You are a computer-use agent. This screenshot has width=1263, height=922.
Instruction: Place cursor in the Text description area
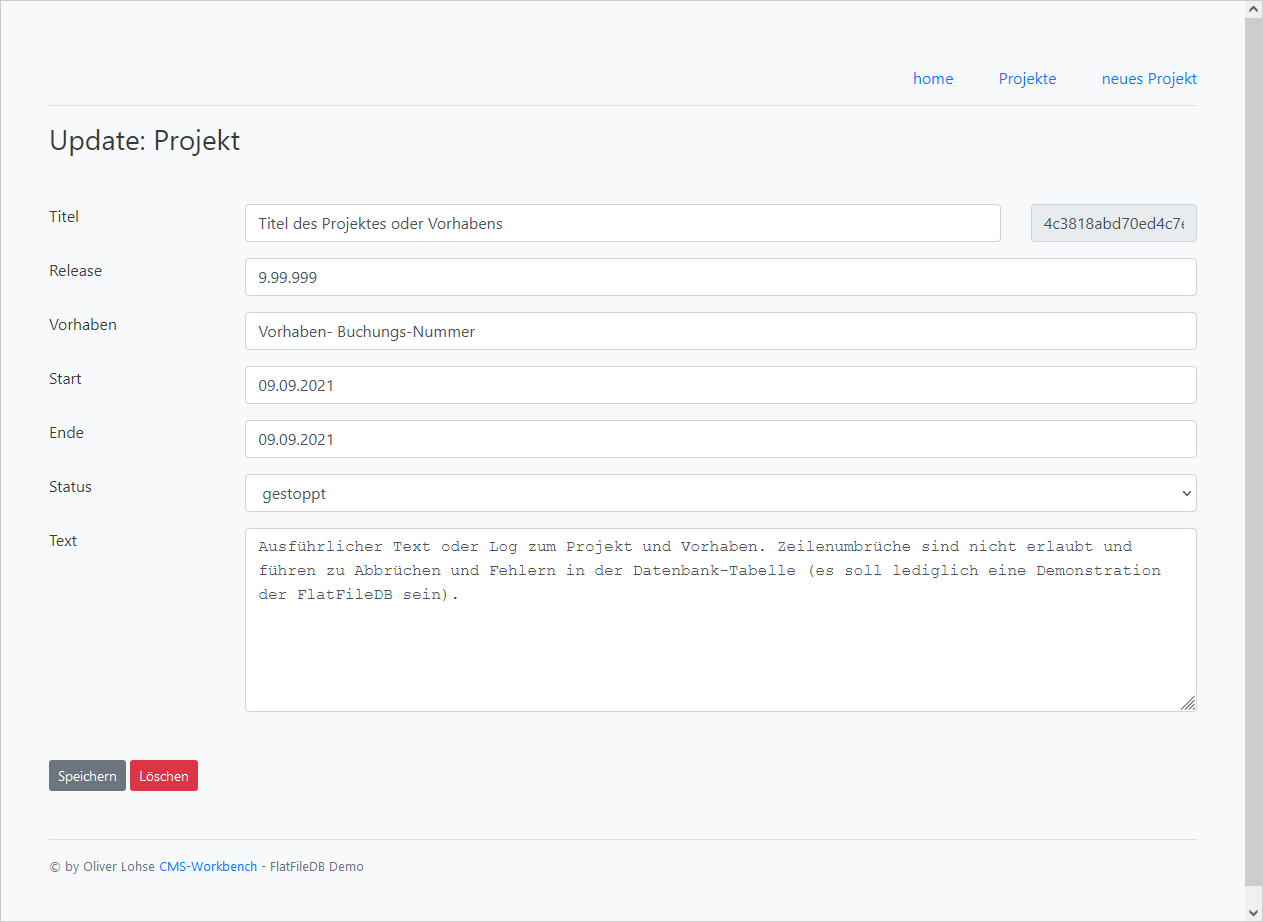[720, 620]
